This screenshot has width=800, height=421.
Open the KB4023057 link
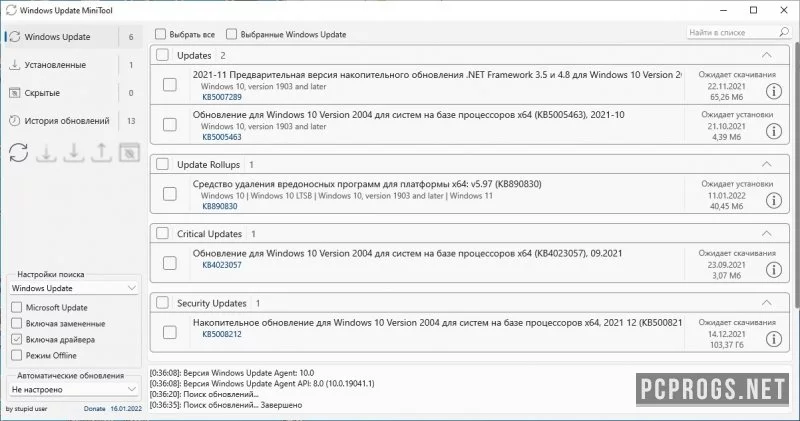(222, 265)
